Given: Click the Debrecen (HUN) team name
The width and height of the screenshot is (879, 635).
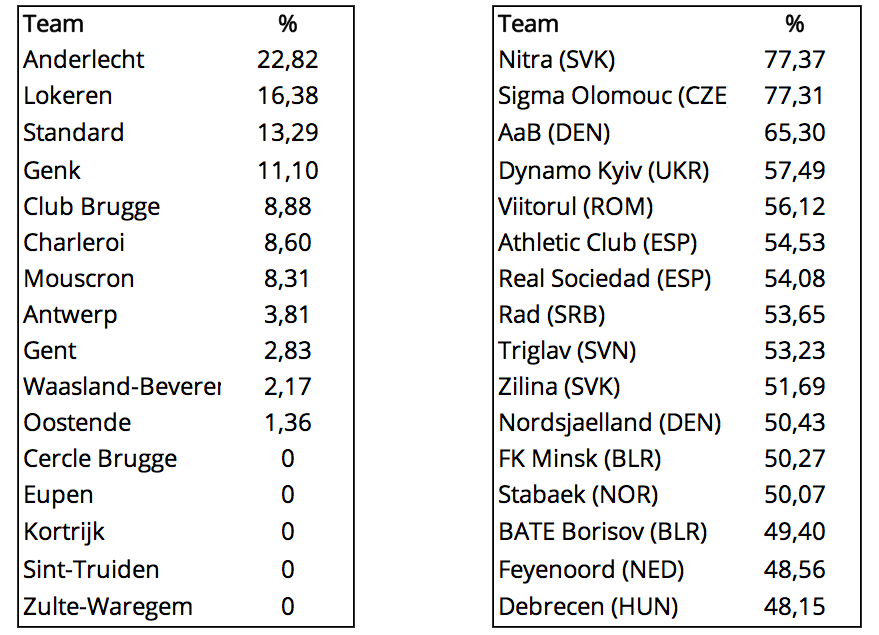Looking at the screenshot, I should tap(588, 606).
